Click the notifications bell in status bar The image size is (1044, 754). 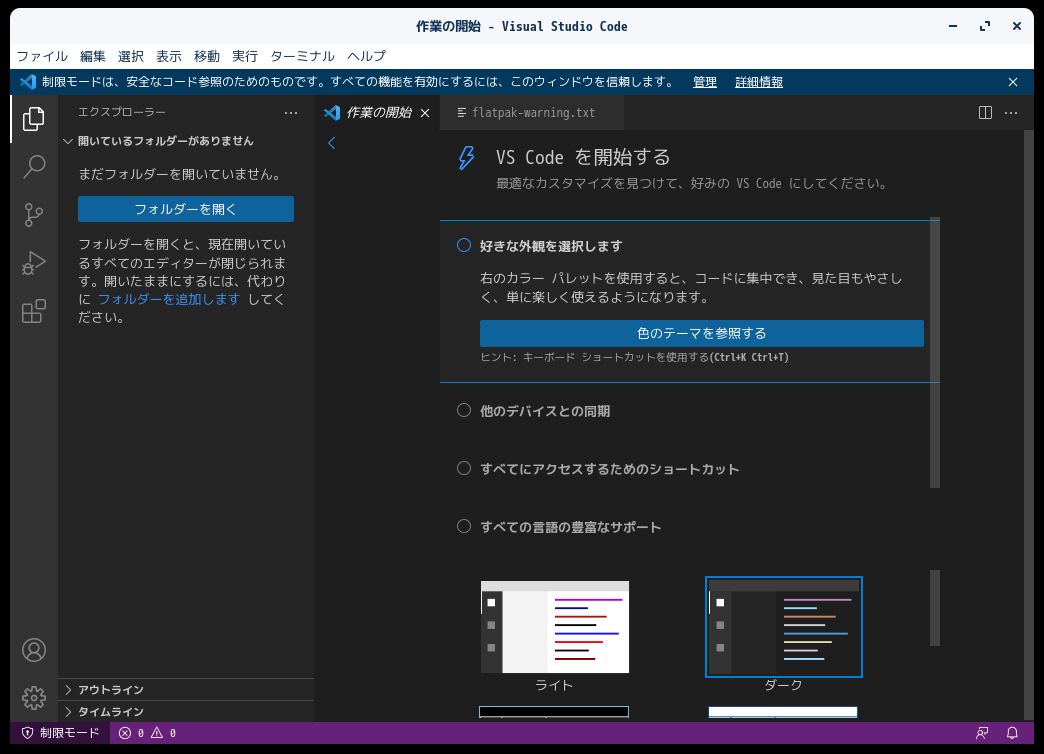pyautogui.click(x=1012, y=733)
